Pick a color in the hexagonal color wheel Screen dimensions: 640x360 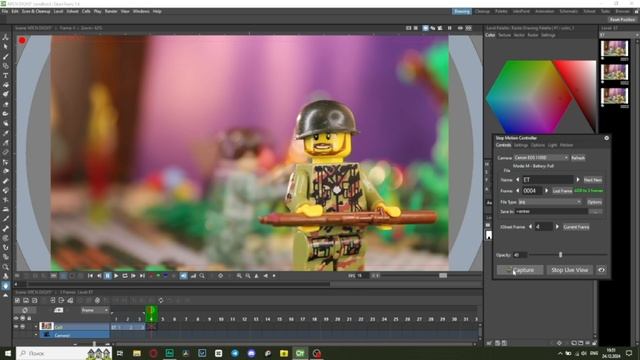[x=529, y=97]
